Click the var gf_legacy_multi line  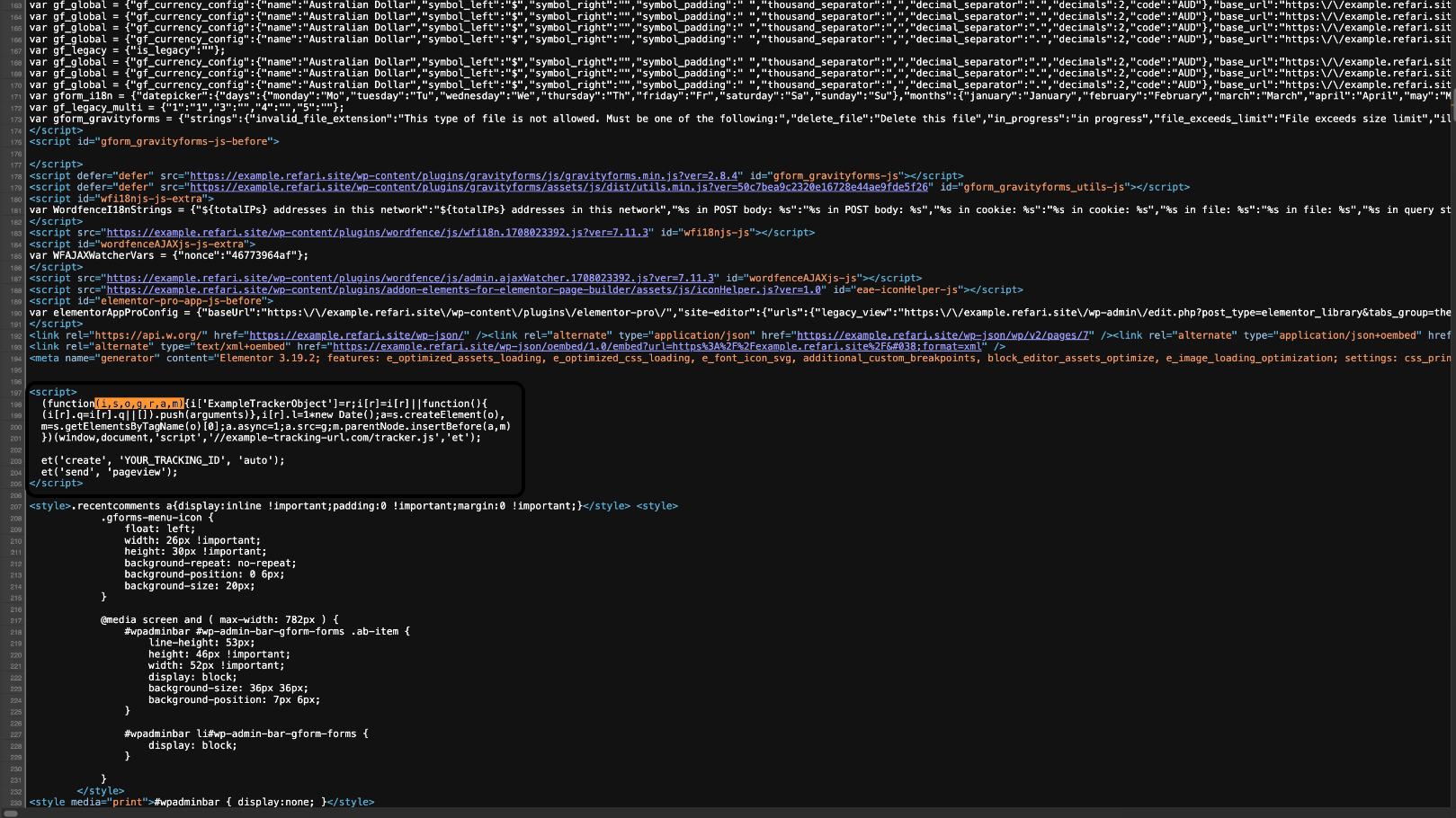tap(187, 107)
